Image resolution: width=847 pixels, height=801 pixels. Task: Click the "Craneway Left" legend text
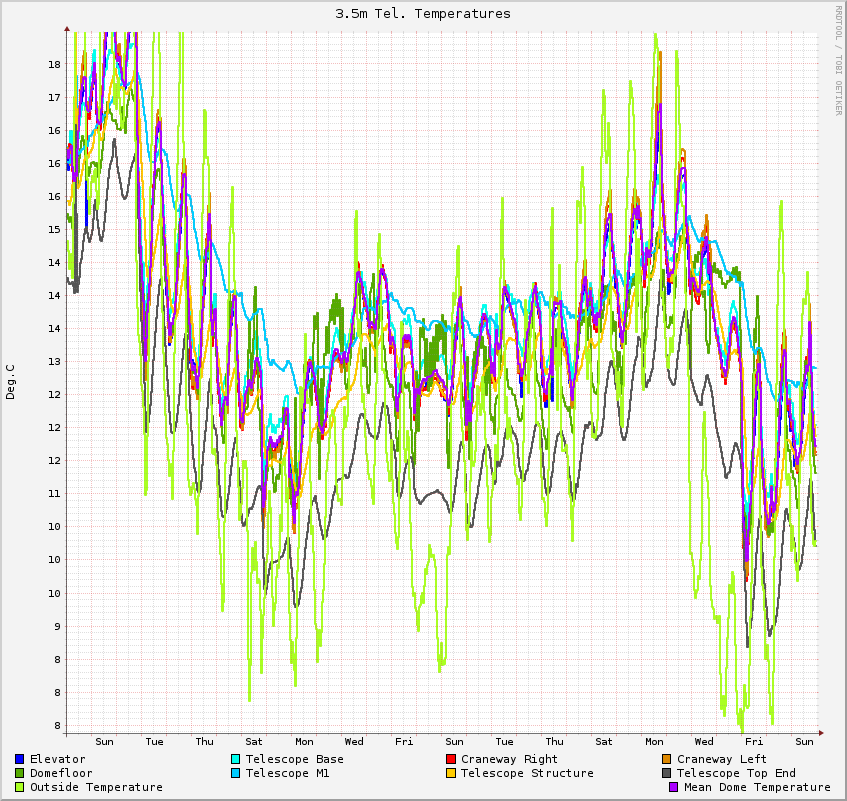(x=722, y=759)
